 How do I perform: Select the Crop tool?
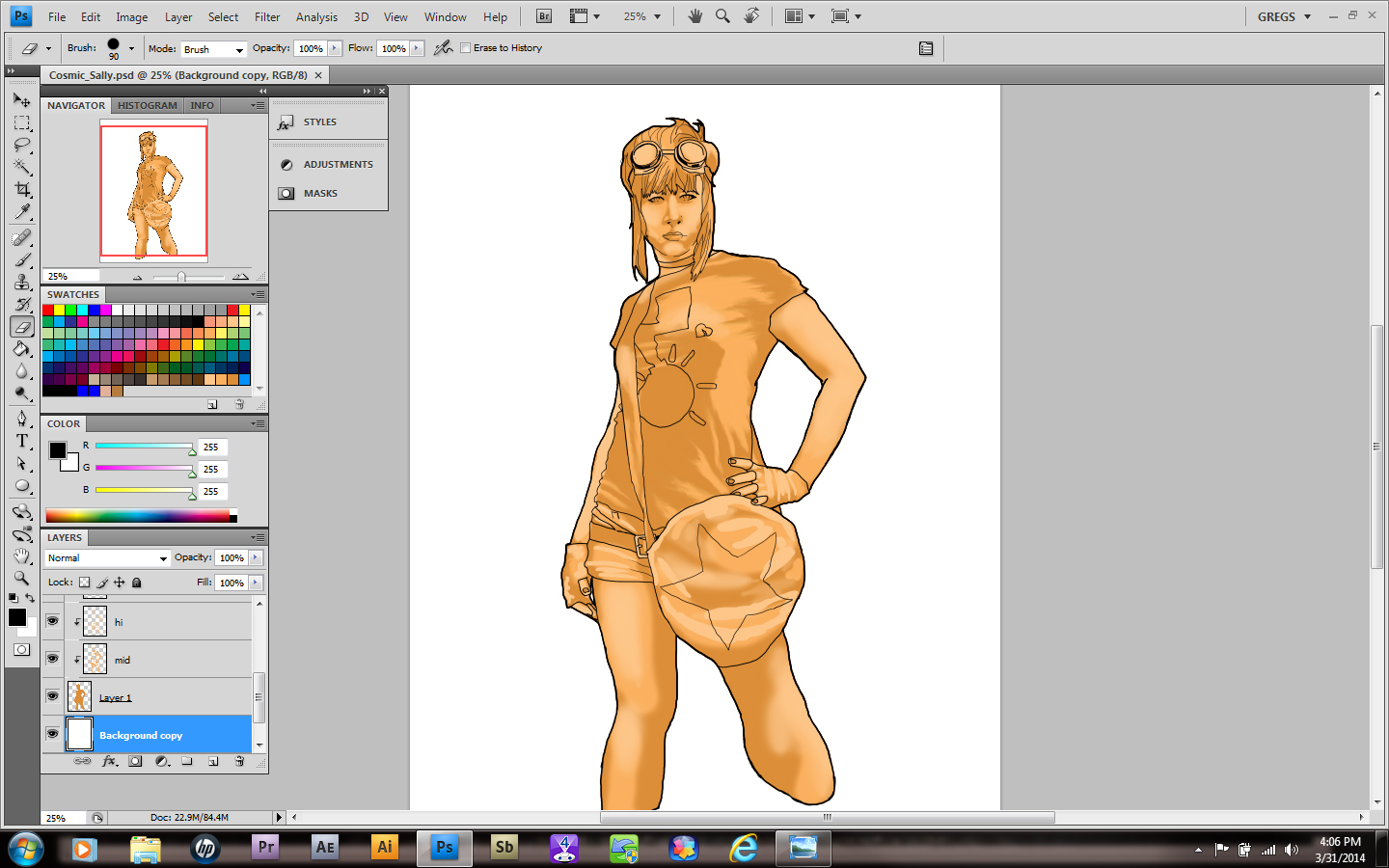point(22,190)
